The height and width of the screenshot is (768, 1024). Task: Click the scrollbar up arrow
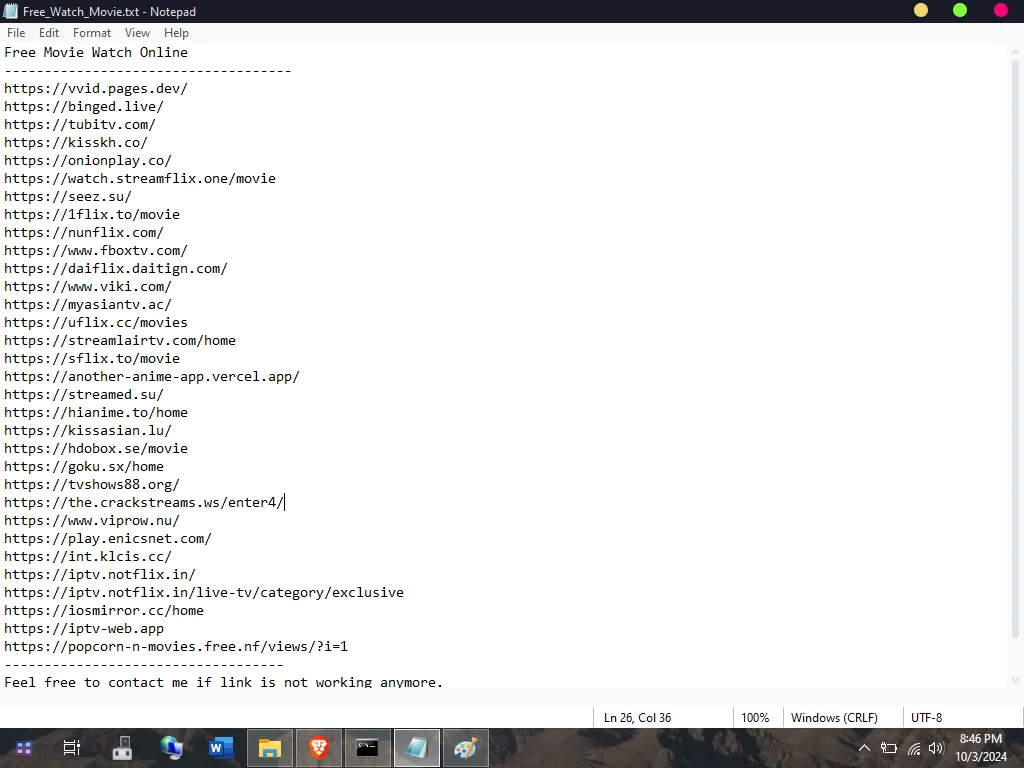coord(1016,51)
